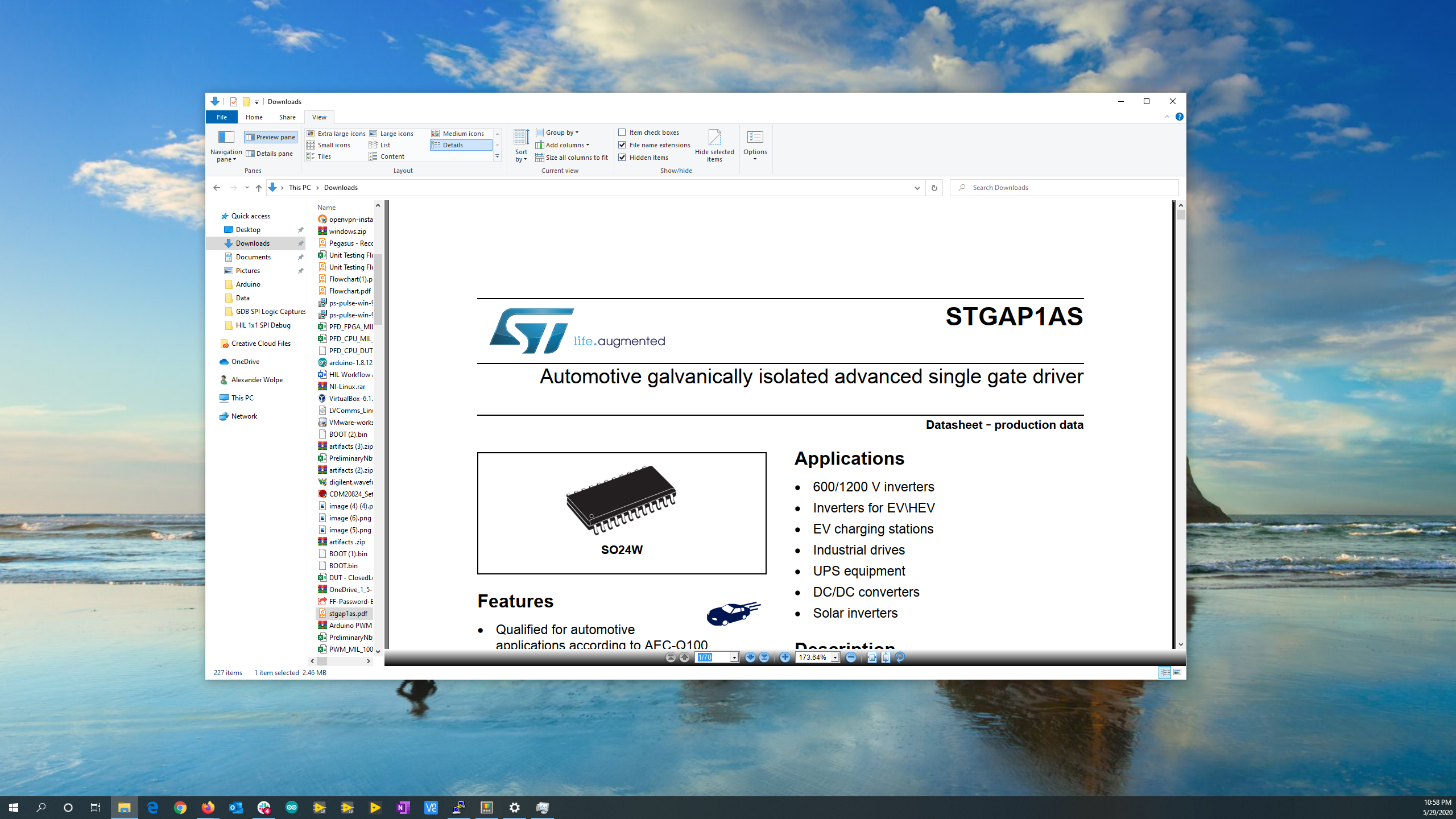Toggle the Preview pane button
Image resolution: width=1456 pixels, height=819 pixels.
point(271,137)
